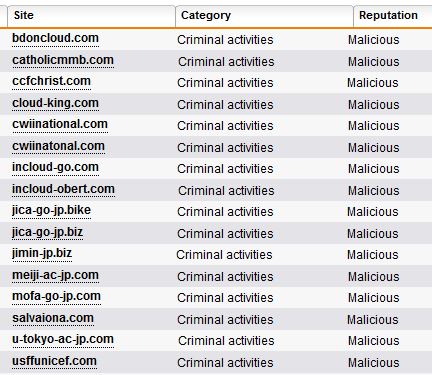Sort by the Site column header
The image size is (432, 375).
(91, 16)
